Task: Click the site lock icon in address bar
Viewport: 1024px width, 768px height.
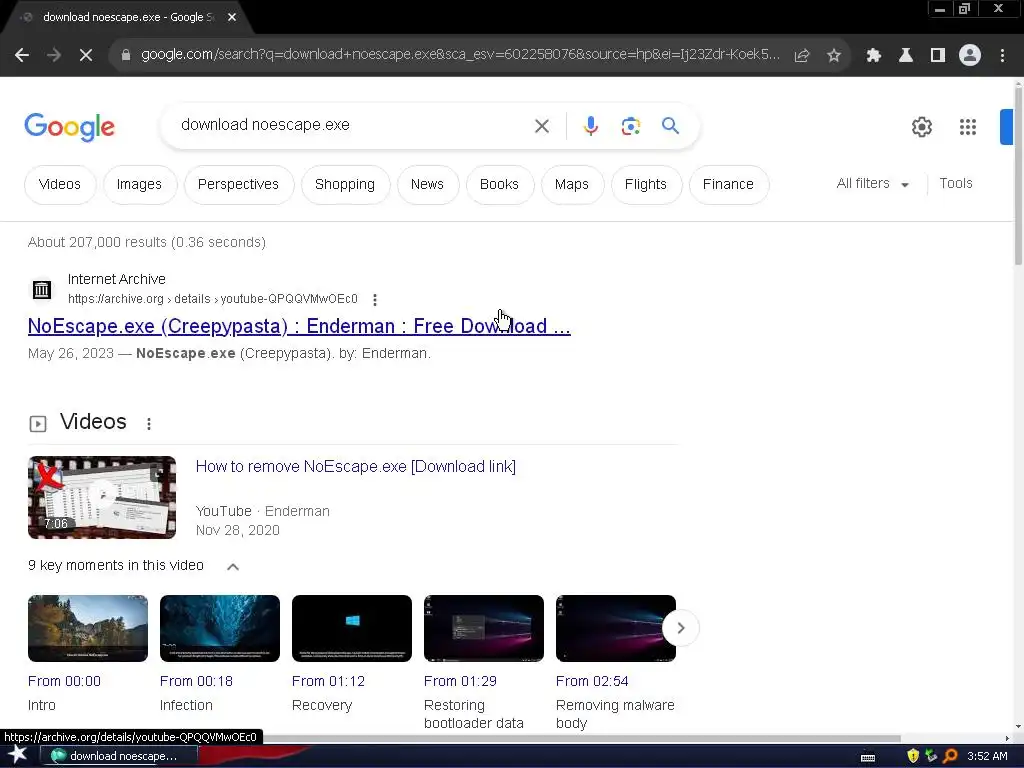Action: (x=126, y=56)
